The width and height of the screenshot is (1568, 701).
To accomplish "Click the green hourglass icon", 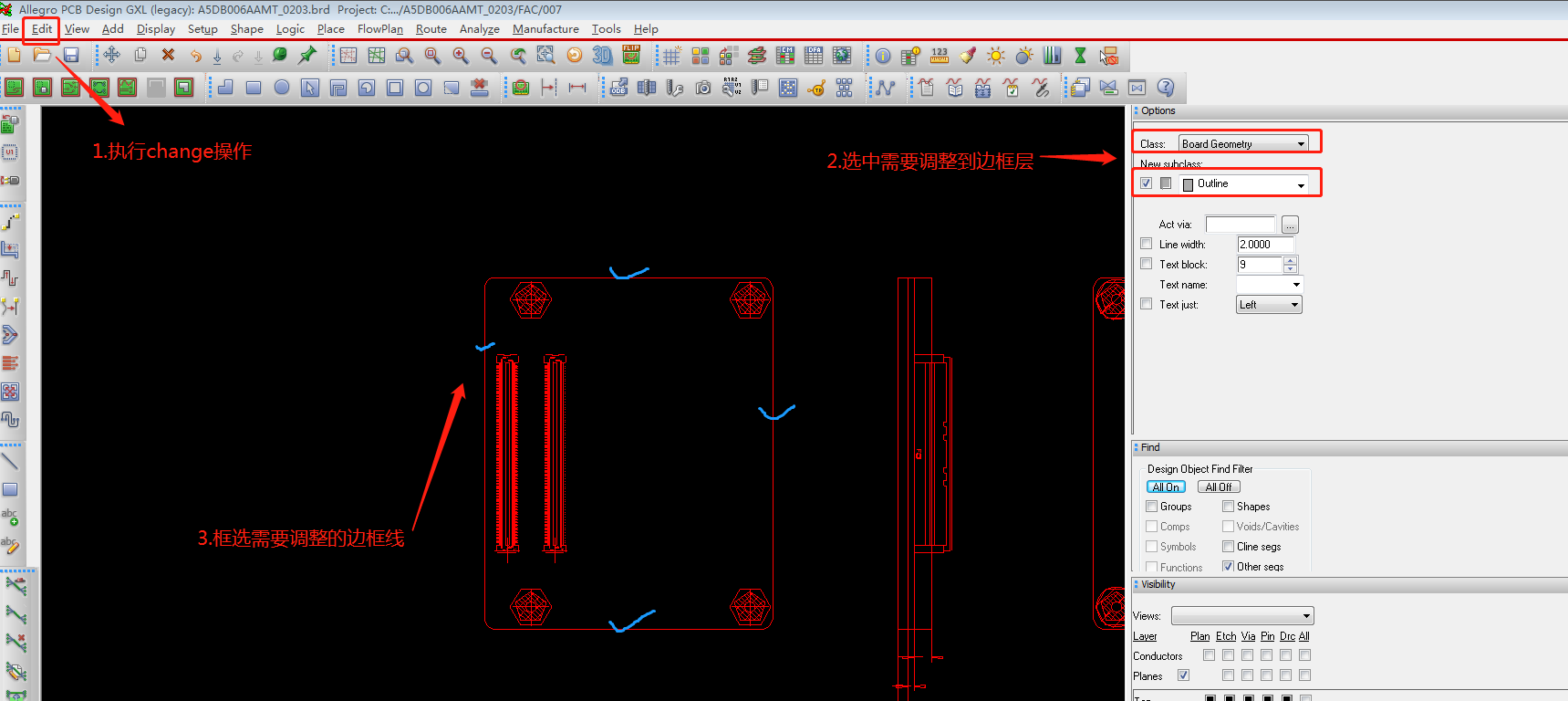I will [x=1081, y=56].
